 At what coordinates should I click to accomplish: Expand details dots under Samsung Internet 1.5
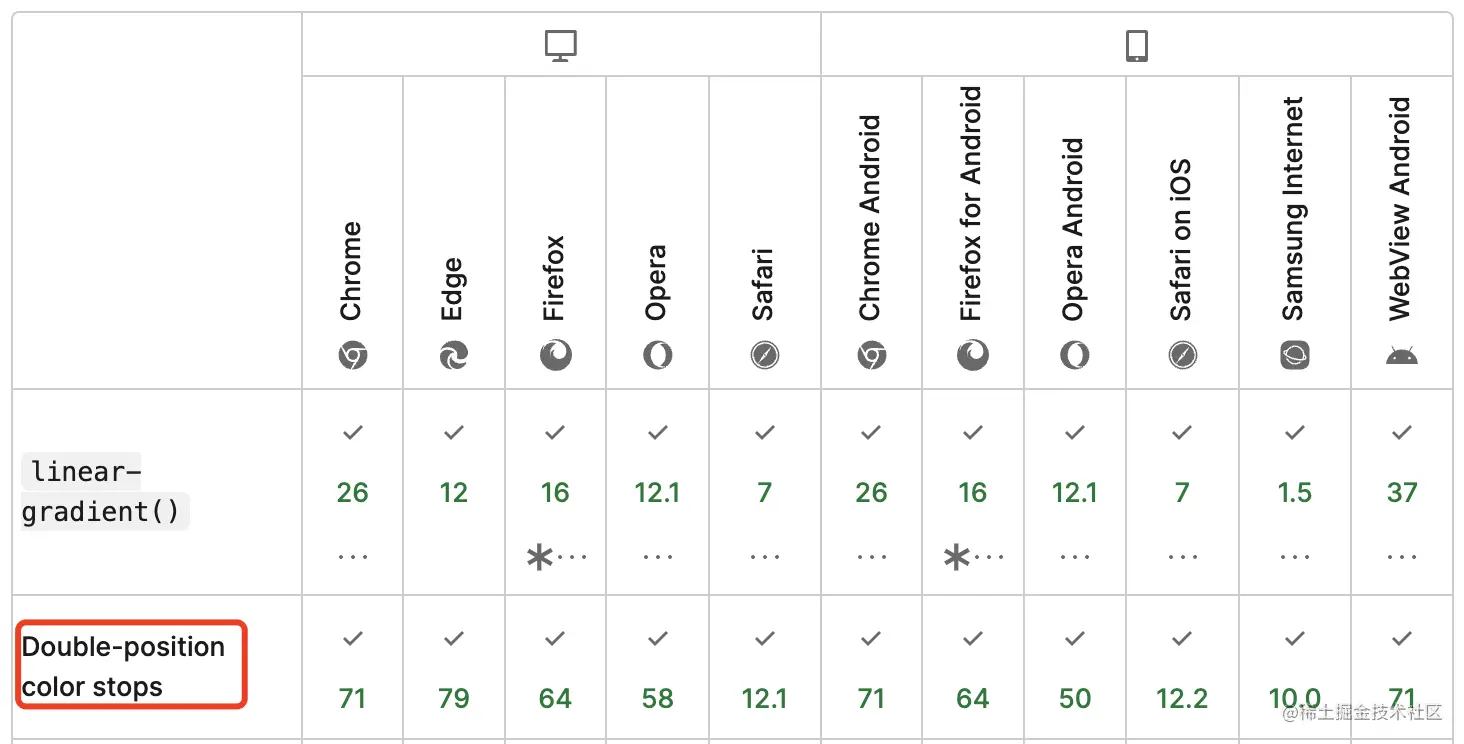(1295, 556)
